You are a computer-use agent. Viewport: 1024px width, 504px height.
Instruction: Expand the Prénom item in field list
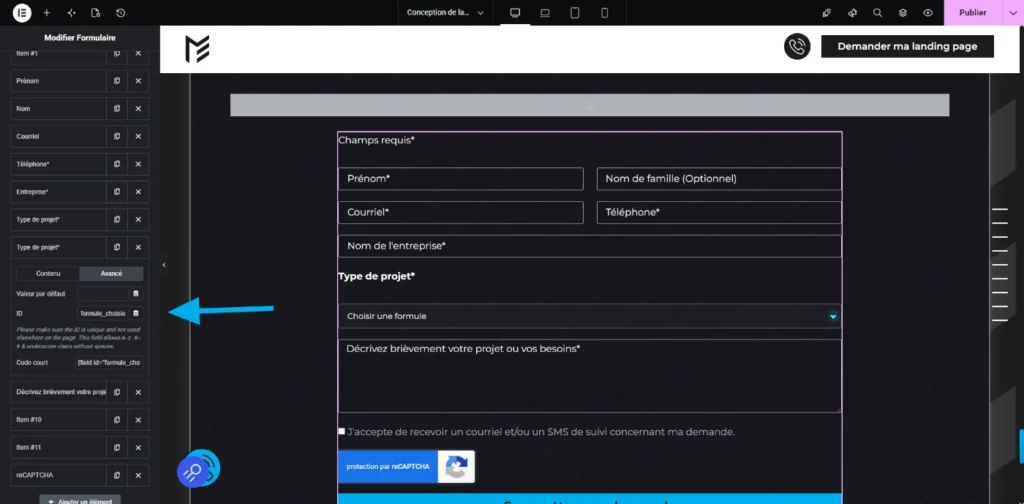click(59, 81)
